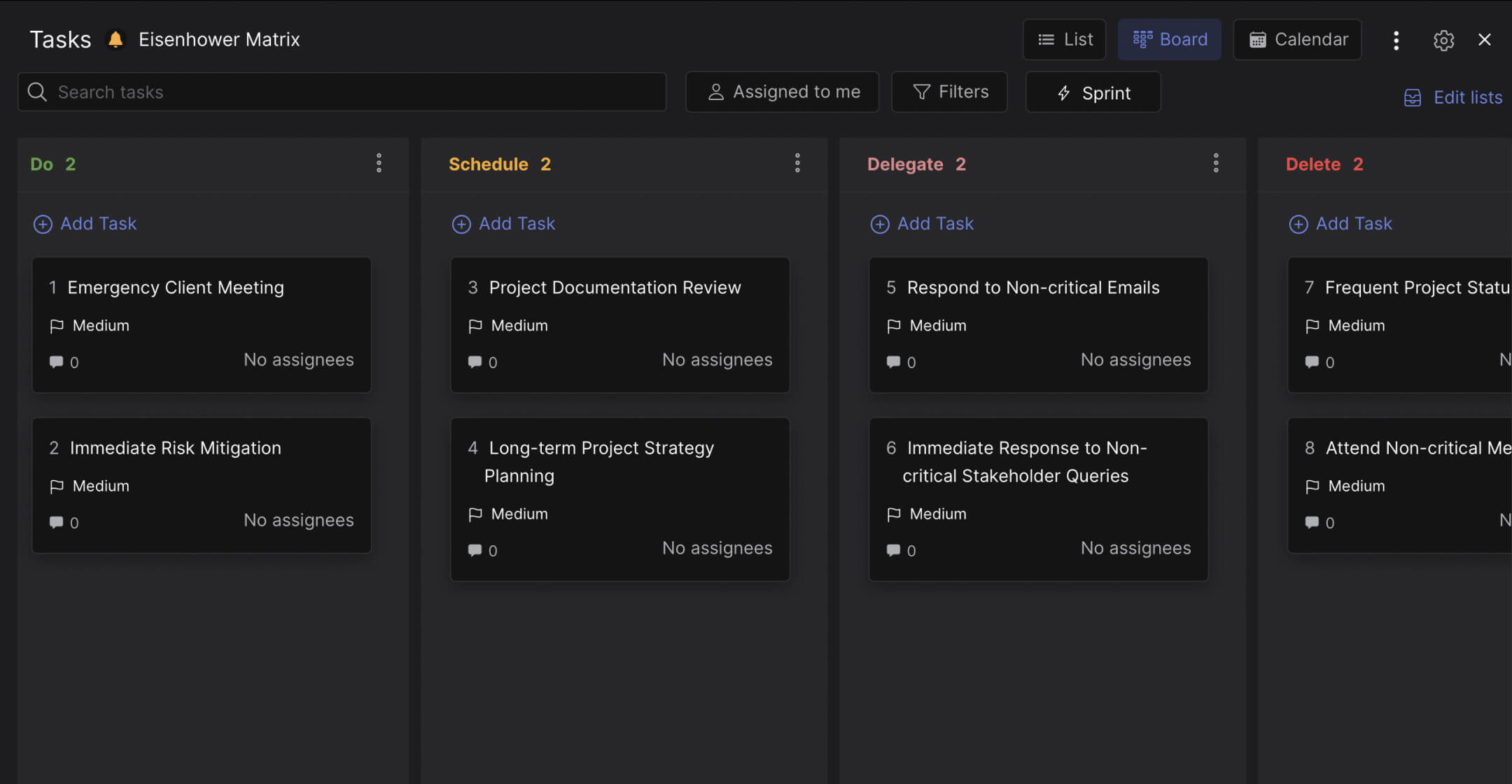The height and width of the screenshot is (784, 1512).
Task: Open the settings gear icon
Action: click(1443, 40)
